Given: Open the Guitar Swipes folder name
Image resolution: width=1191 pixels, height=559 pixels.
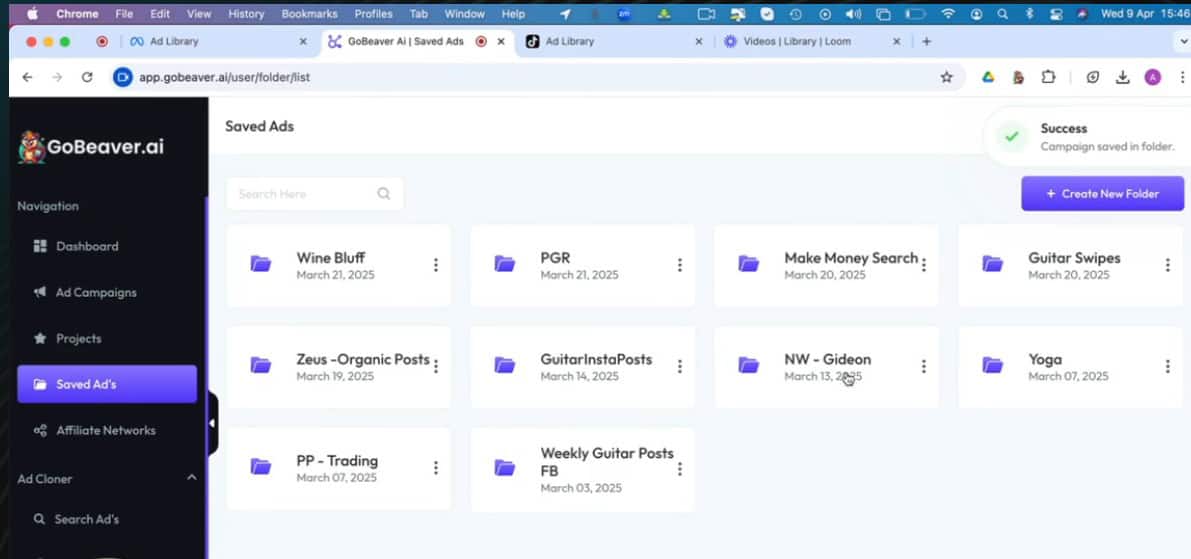Looking at the screenshot, I should (1074, 258).
